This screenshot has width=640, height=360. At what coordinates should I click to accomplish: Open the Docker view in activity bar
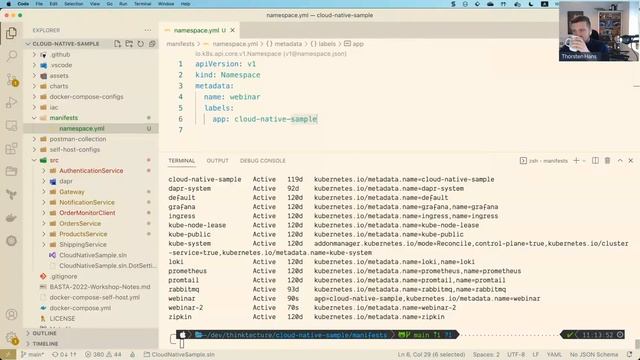click(11, 218)
